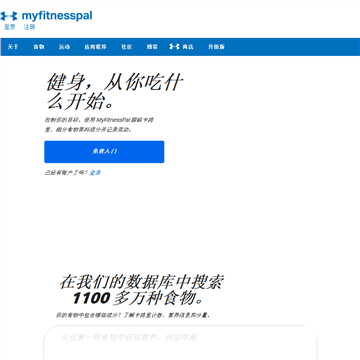Open the 博客 navigation item
360x360 pixels.
point(152,47)
